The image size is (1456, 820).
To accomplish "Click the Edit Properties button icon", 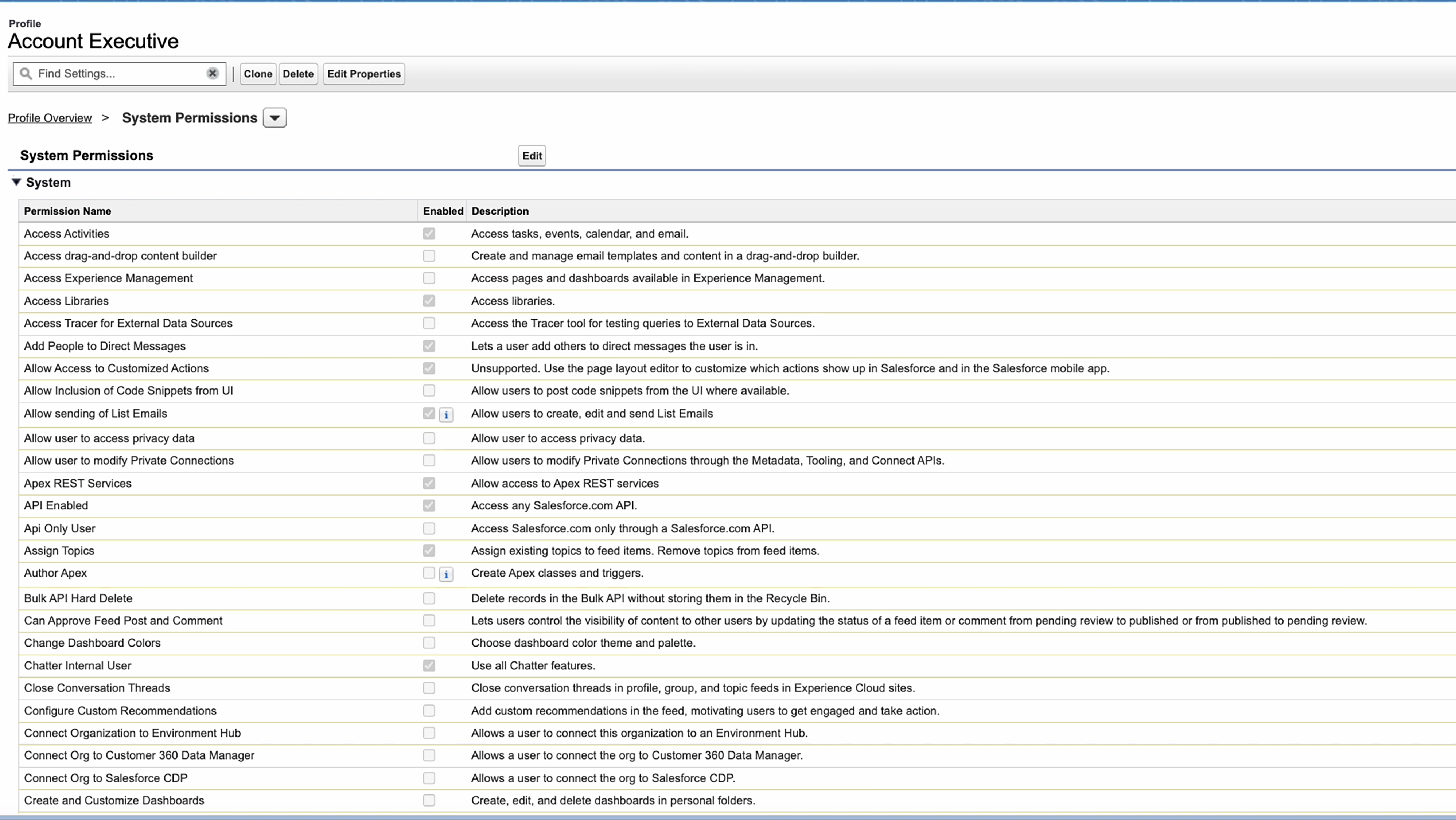I will tap(364, 73).
